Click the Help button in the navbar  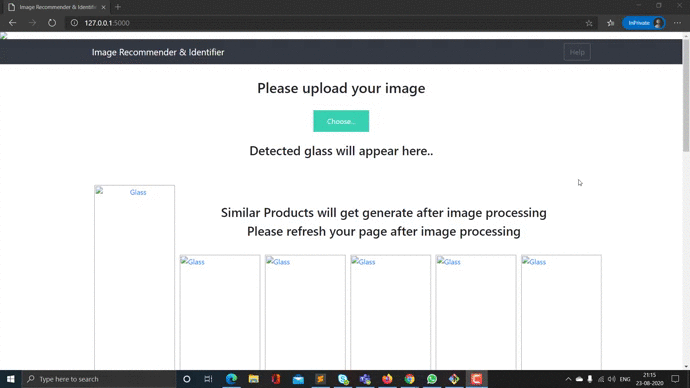(x=577, y=52)
